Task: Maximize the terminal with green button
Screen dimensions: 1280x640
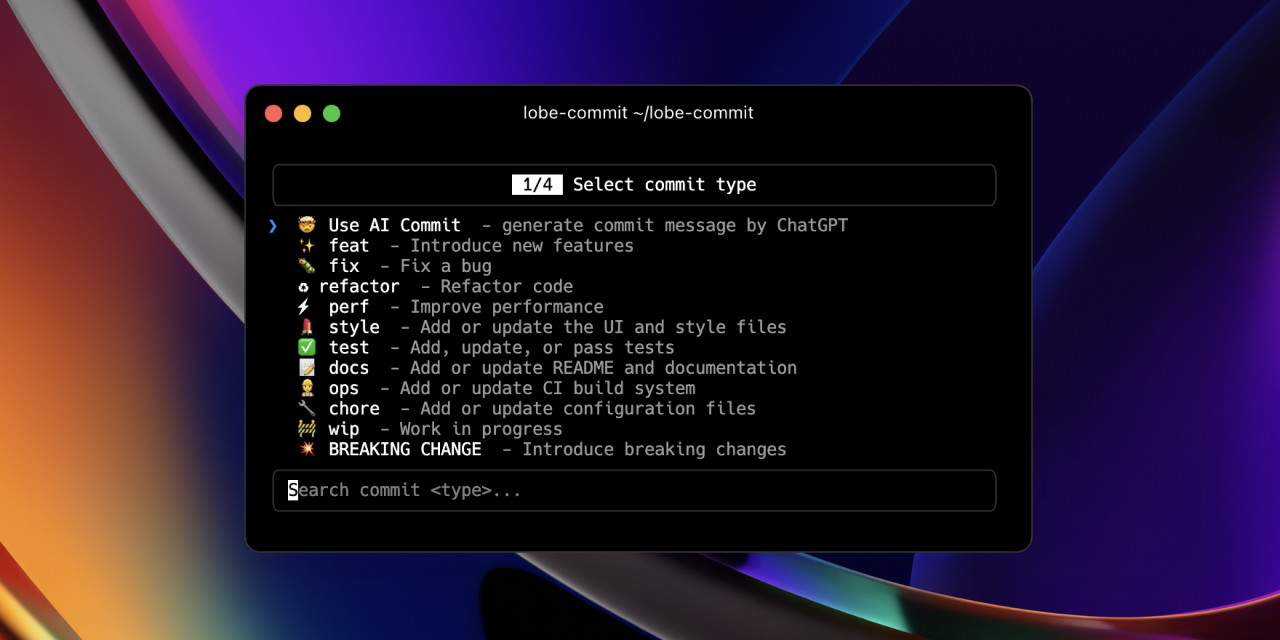Action: [332, 113]
